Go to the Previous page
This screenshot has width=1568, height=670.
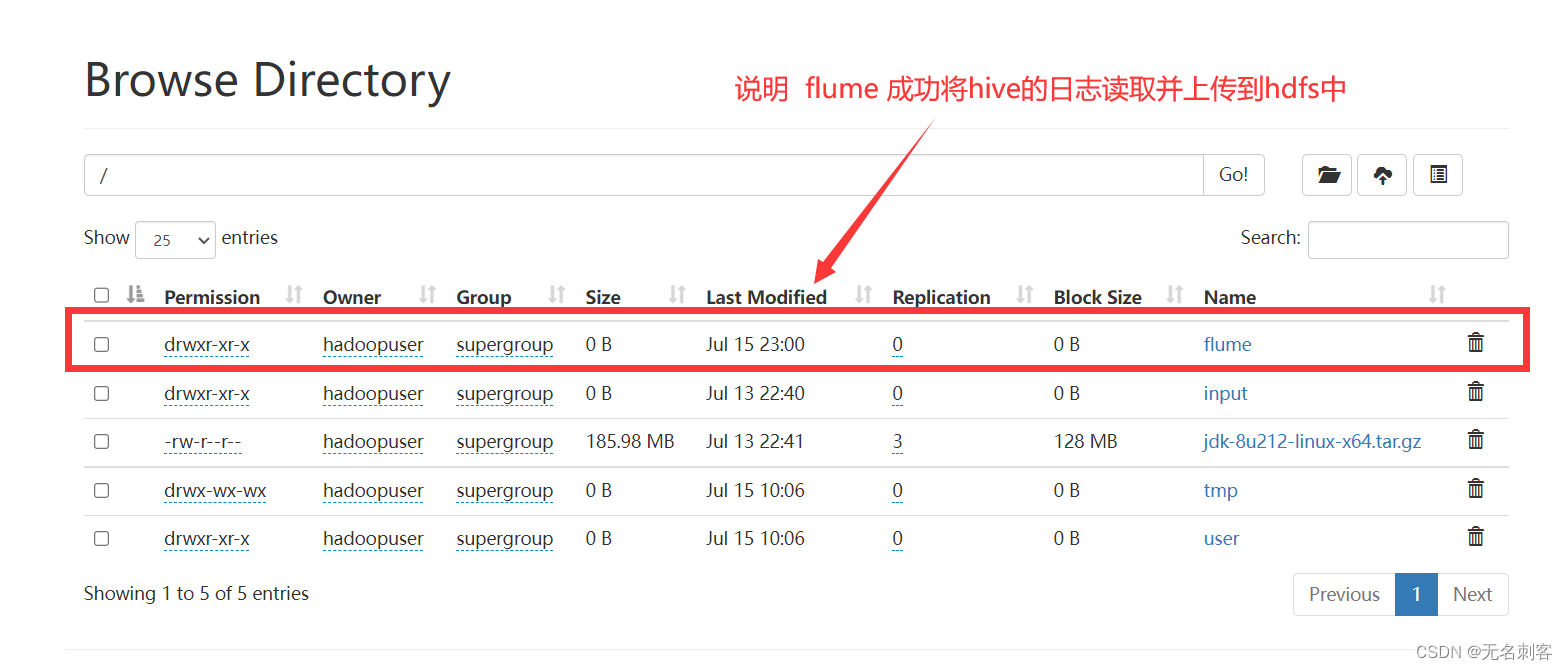coord(1344,594)
